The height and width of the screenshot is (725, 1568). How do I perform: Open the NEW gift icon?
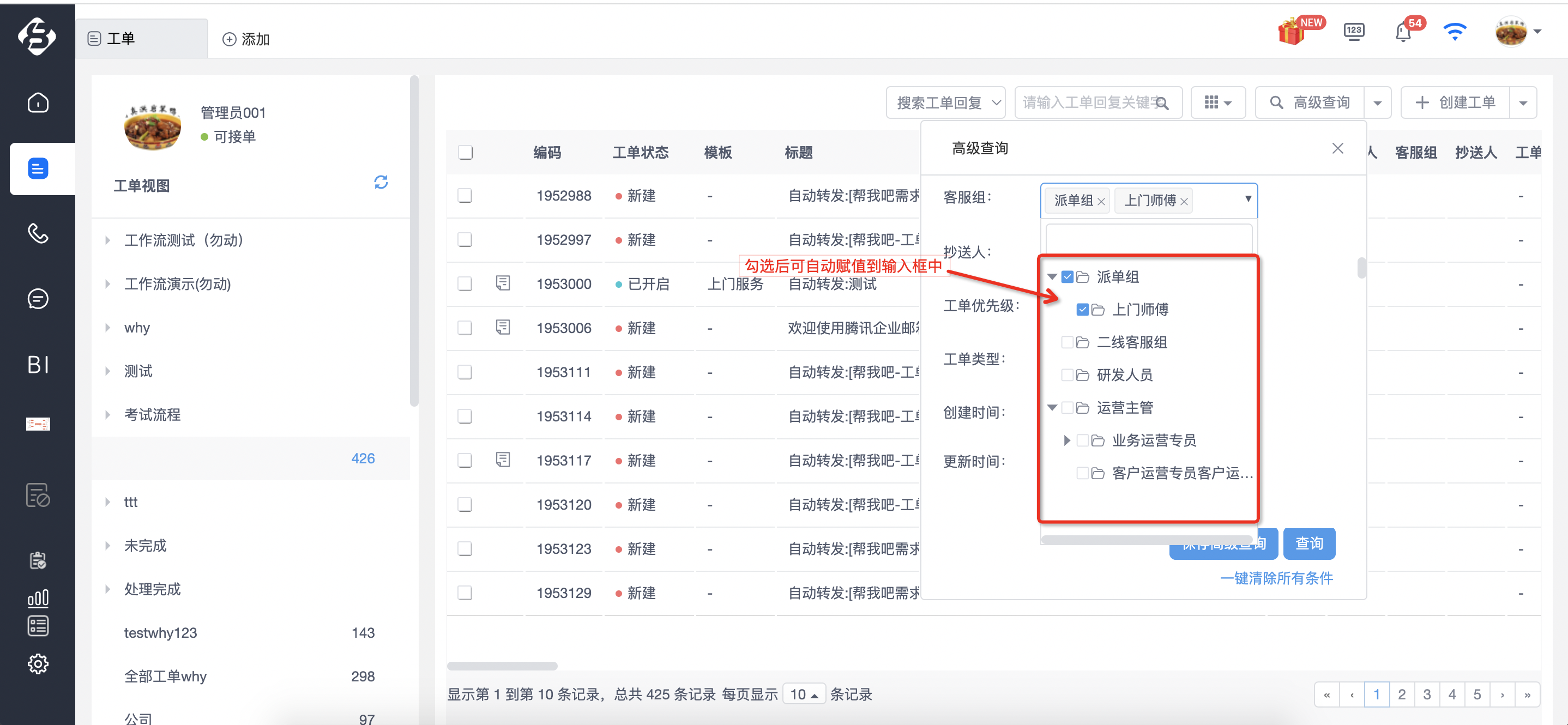[x=1292, y=32]
